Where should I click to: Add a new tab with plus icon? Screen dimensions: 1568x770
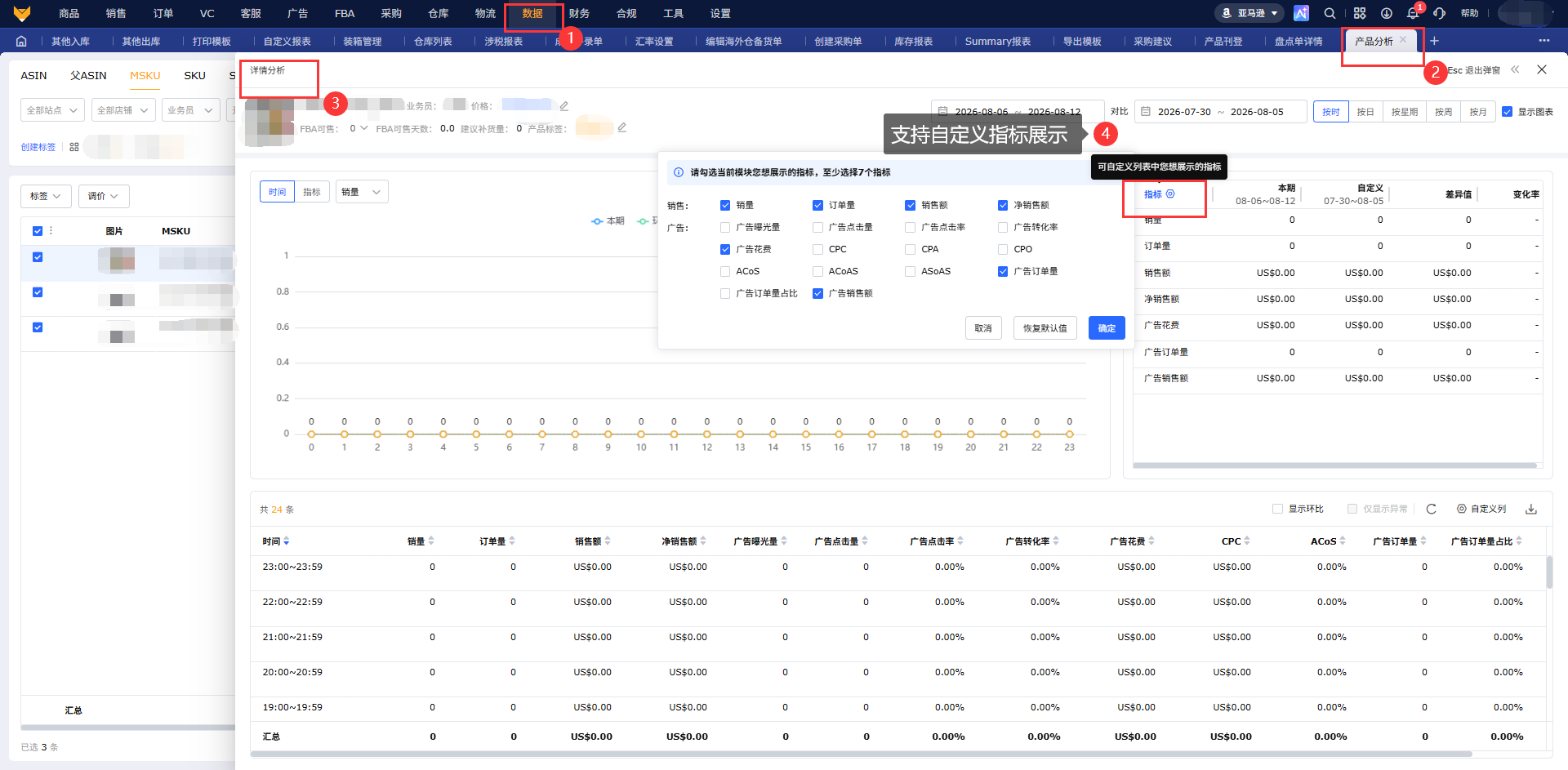pyautogui.click(x=1435, y=41)
